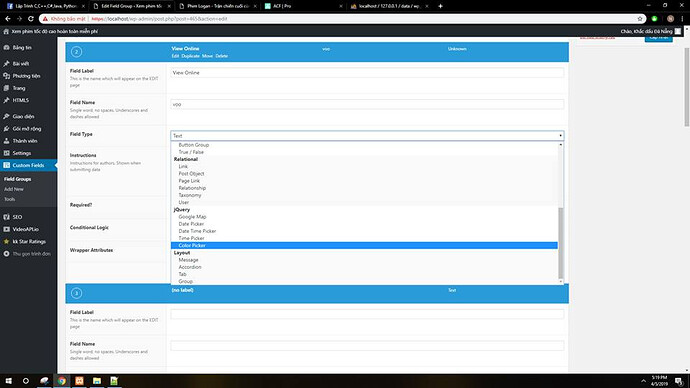Open the new browser tab
This screenshot has width=690, height=388.
pyautogui.click(x=440, y=6)
